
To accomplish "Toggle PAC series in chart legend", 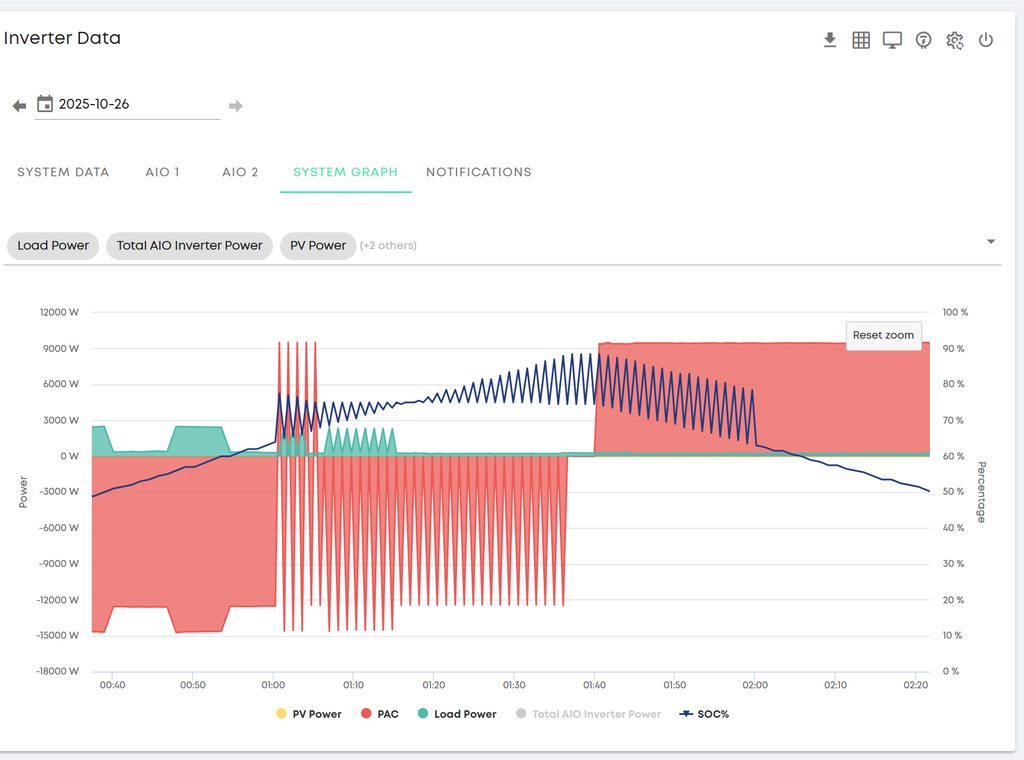I will (x=381, y=714).
